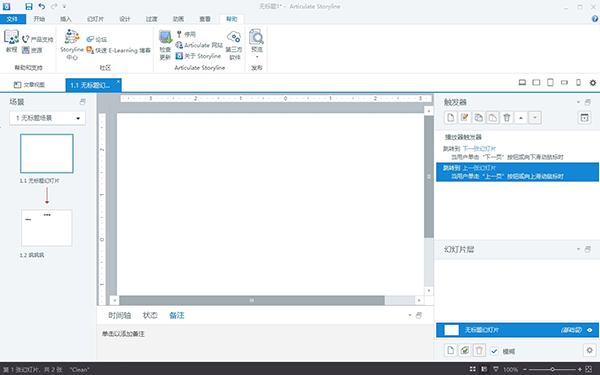
Task: Paste a trigger in the 触发器 panel
Action: coord(492,117)
